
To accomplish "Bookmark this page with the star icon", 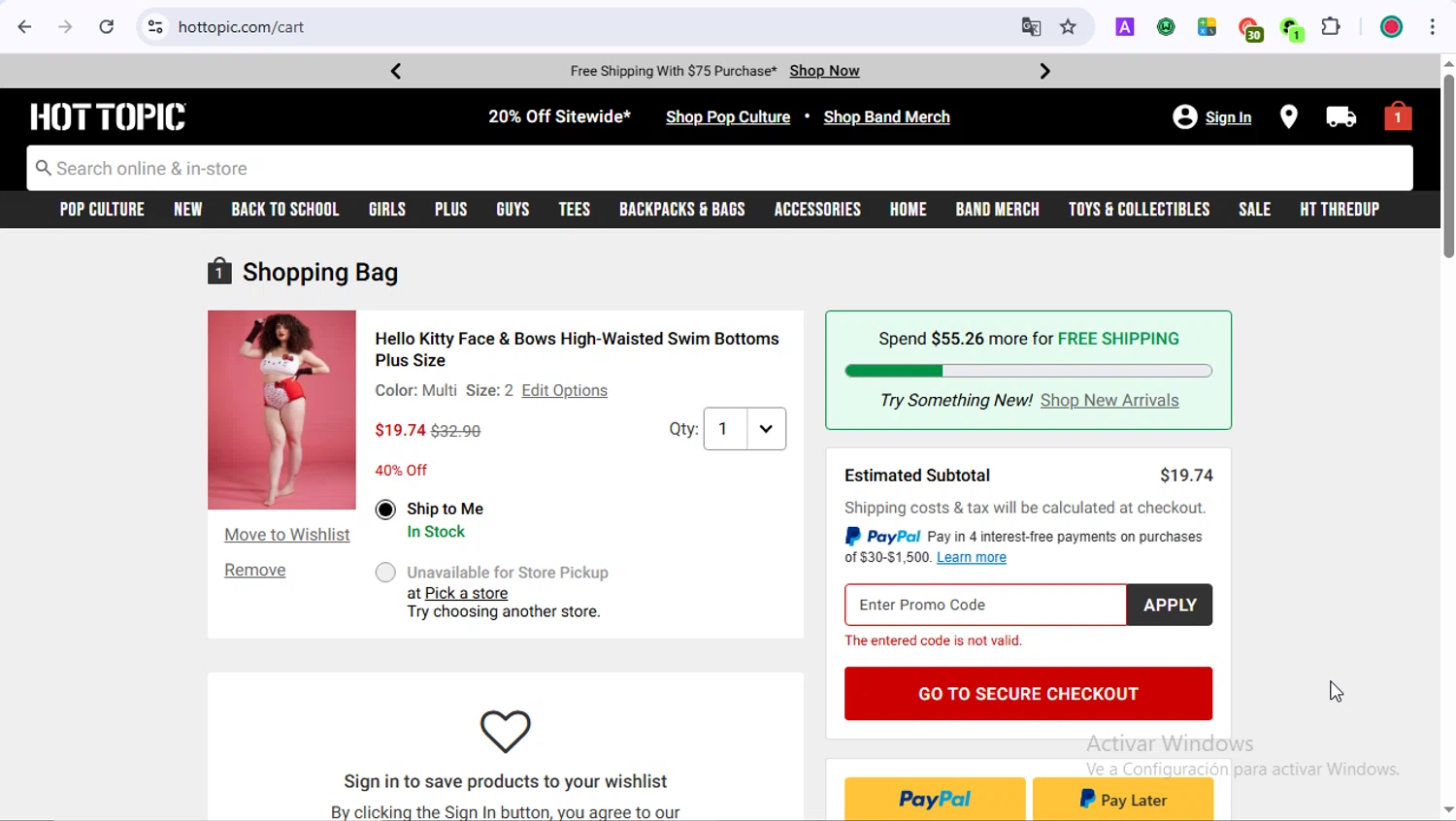I will point(1068,27).
